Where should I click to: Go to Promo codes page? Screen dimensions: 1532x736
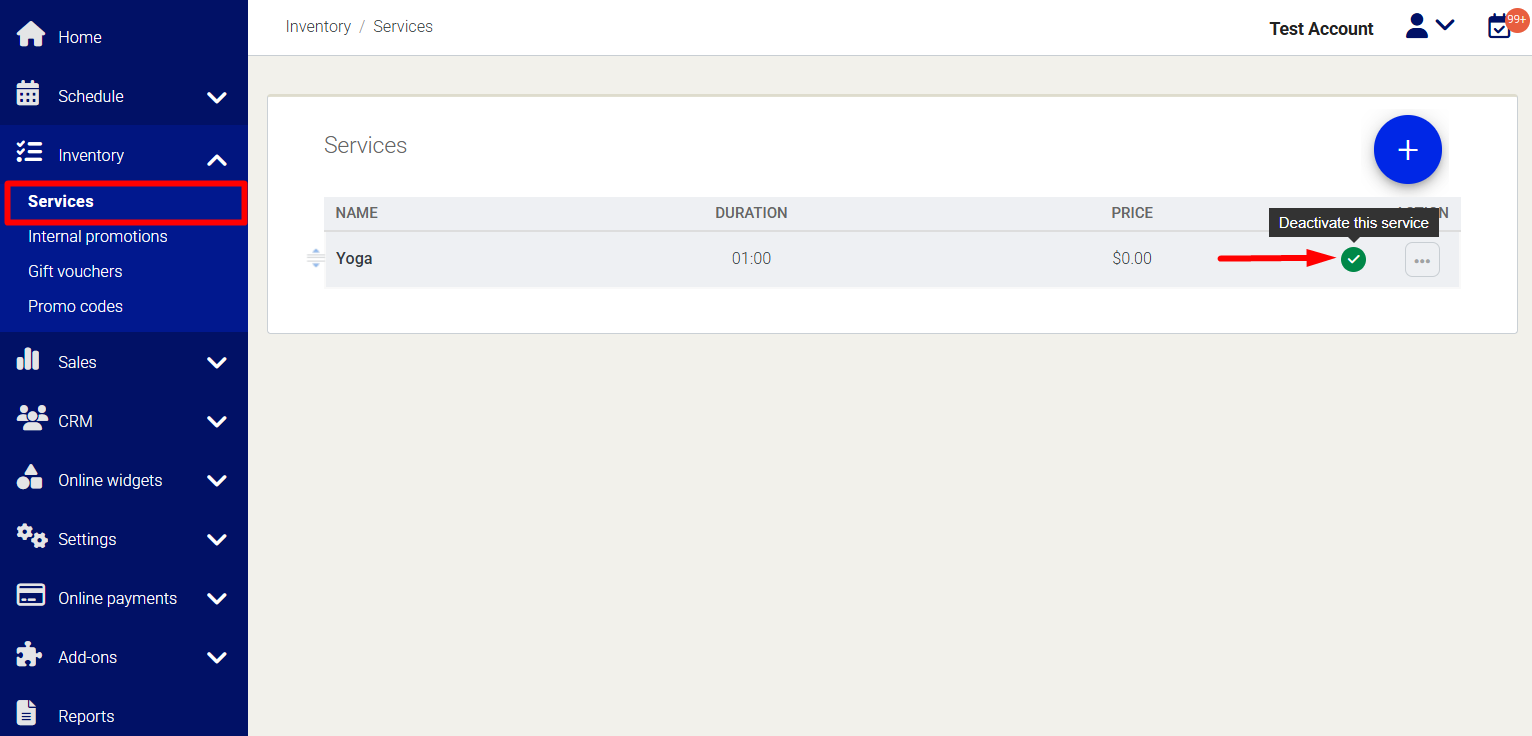click(75, 306)
